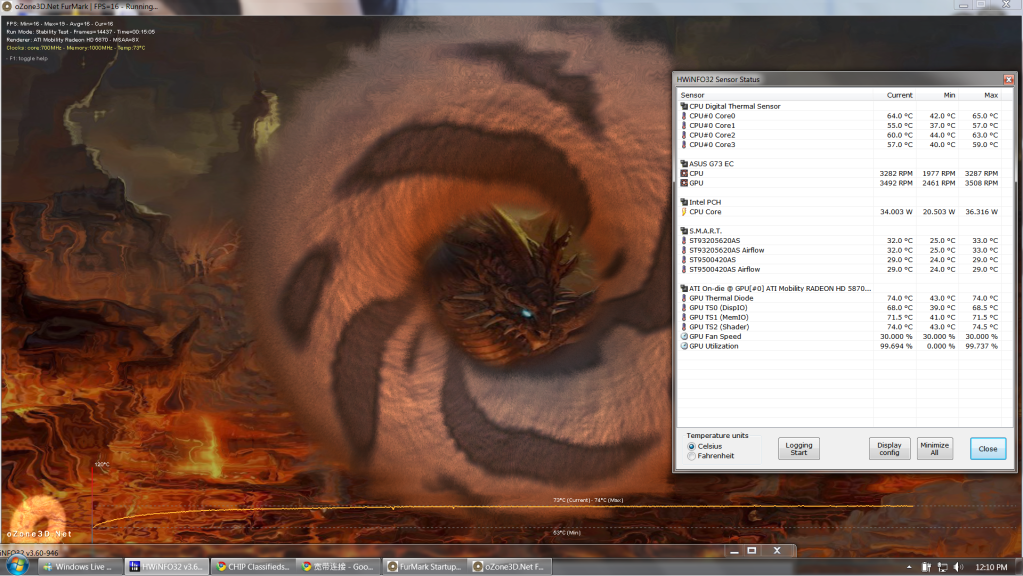The height and width of the screenshot is (576, 1023).
Task: Open the network icon in the system tray
Action: (x=942, y=567)
